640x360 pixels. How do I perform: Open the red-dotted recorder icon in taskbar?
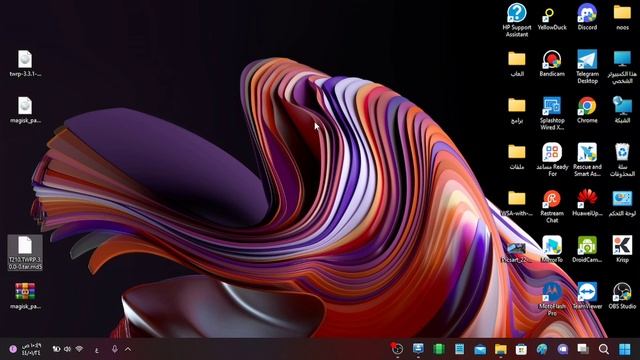click(397, 349)
